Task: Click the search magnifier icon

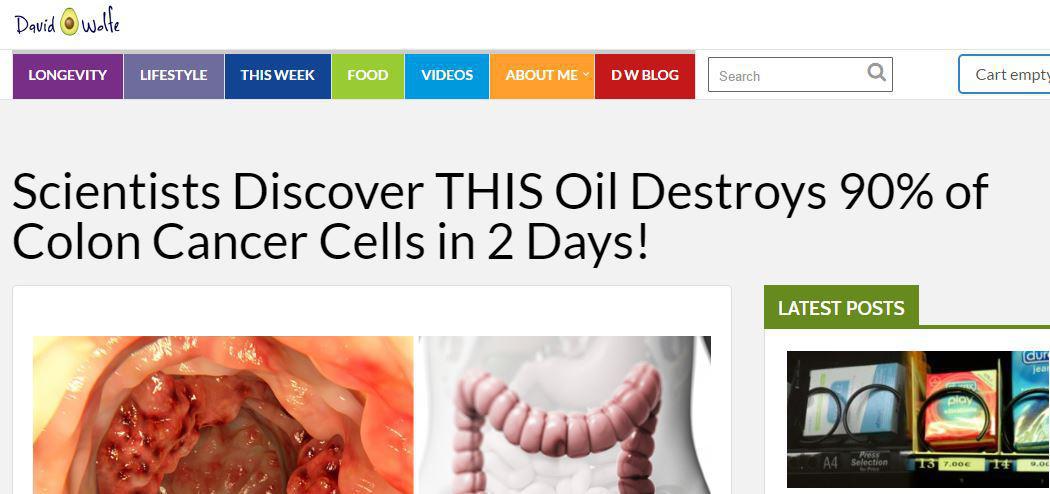Action: [877, 72]
